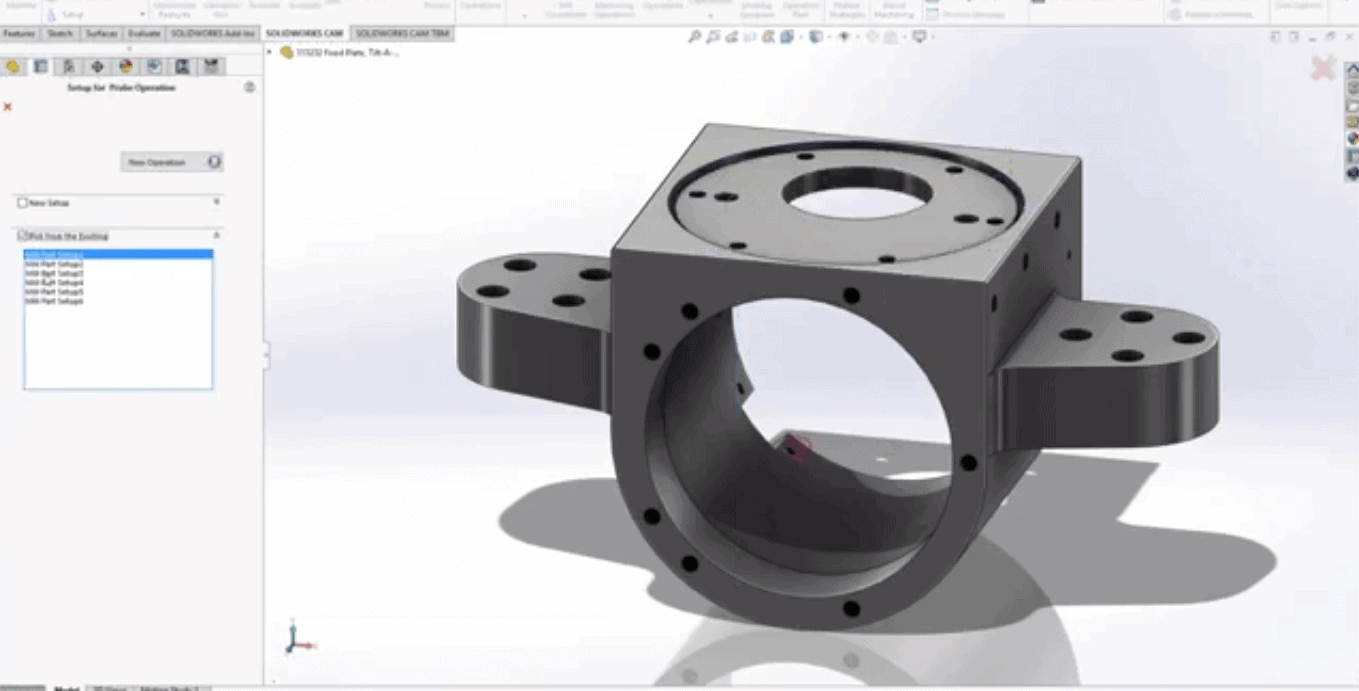The height and width of the screenshot is (691, 1359).
Task: Expand the Fixed Plate part tree arrow
Action: (x=270, y=52)
